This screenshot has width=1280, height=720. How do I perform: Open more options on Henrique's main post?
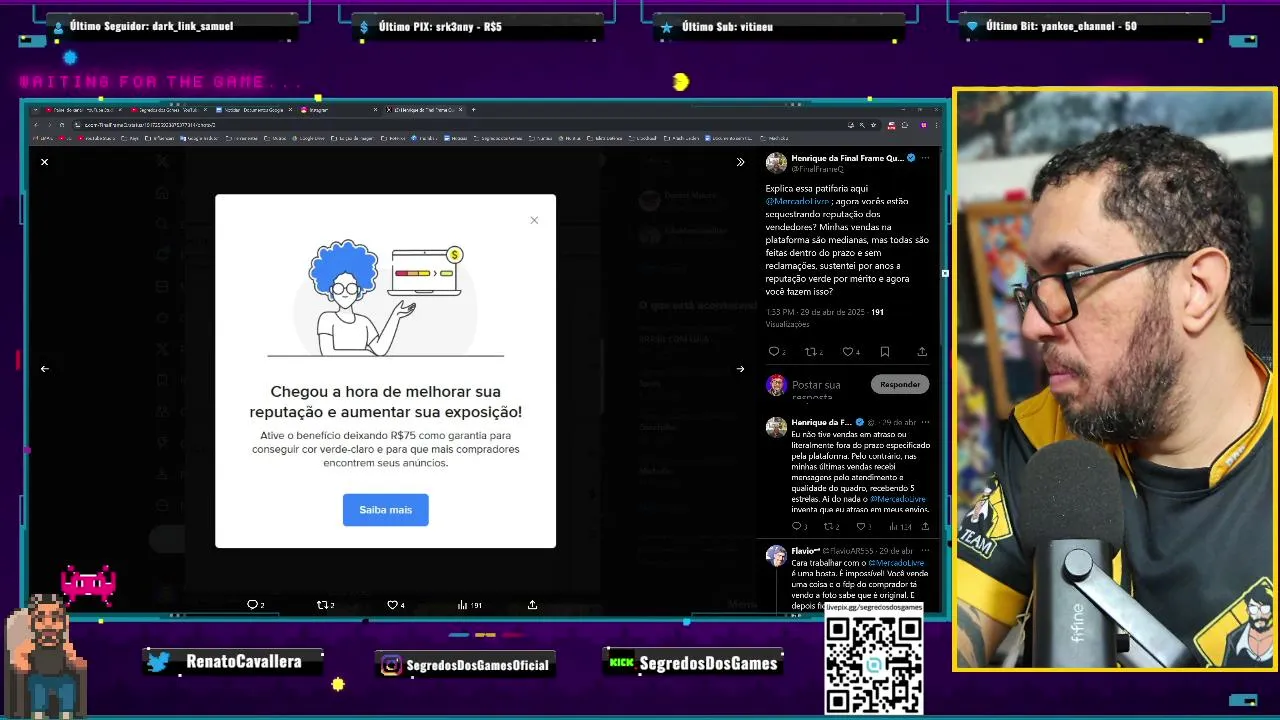[x=925, y=158]
